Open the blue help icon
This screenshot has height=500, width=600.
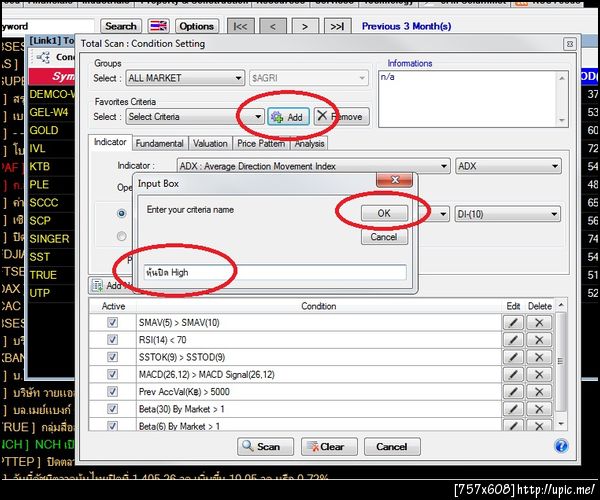561,446
